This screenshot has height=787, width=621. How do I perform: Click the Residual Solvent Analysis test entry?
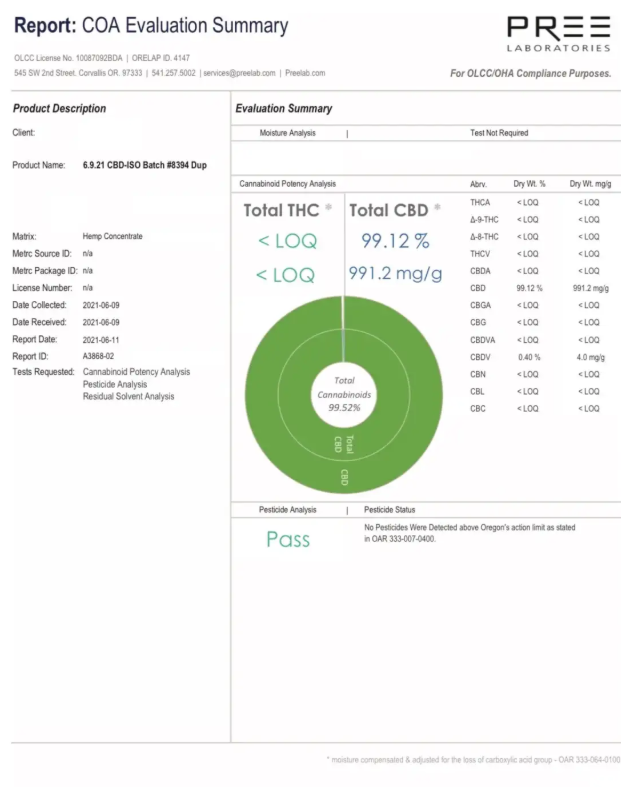pos(128,397)
